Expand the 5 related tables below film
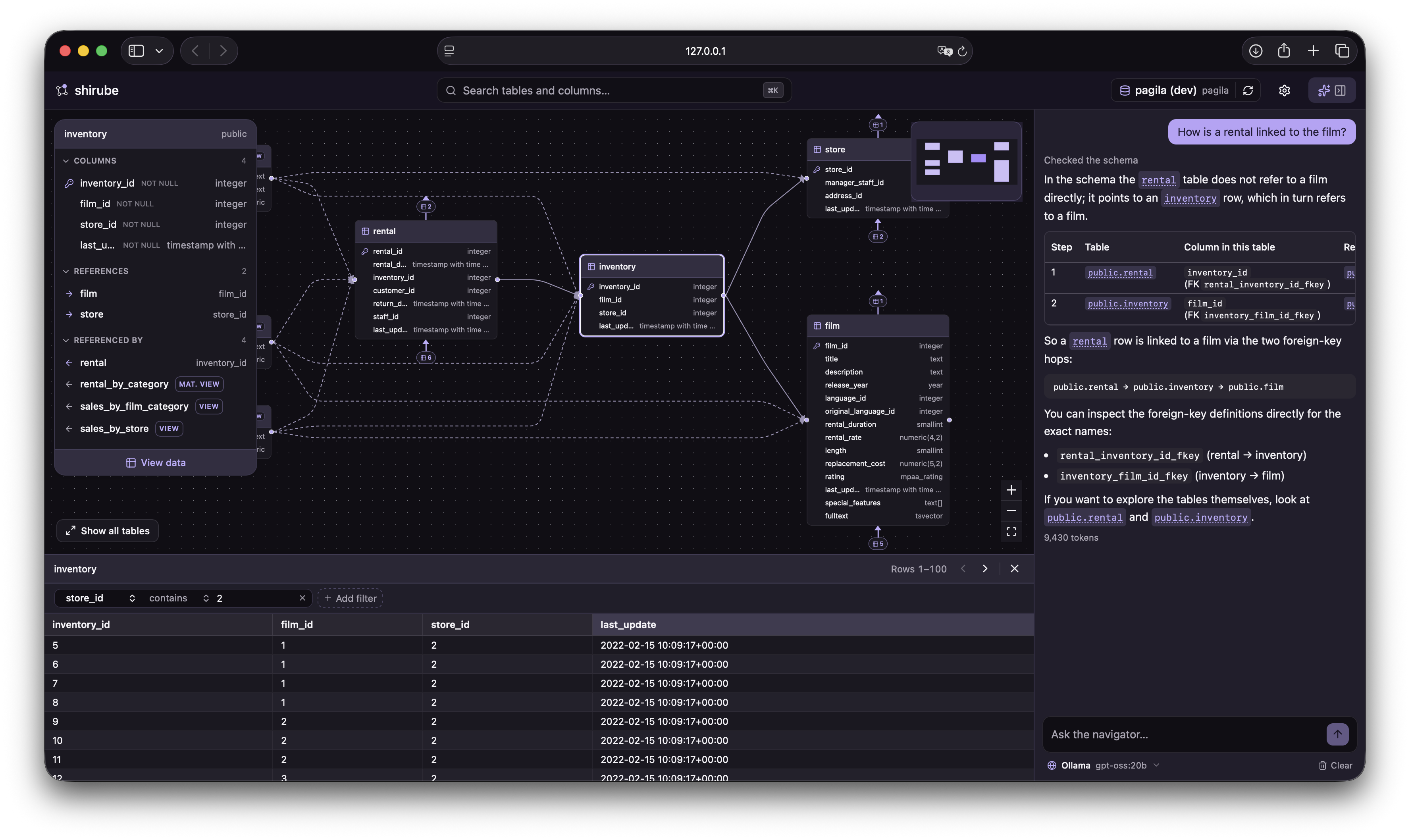Screen dimensions: 1410x840 point(877,544)
